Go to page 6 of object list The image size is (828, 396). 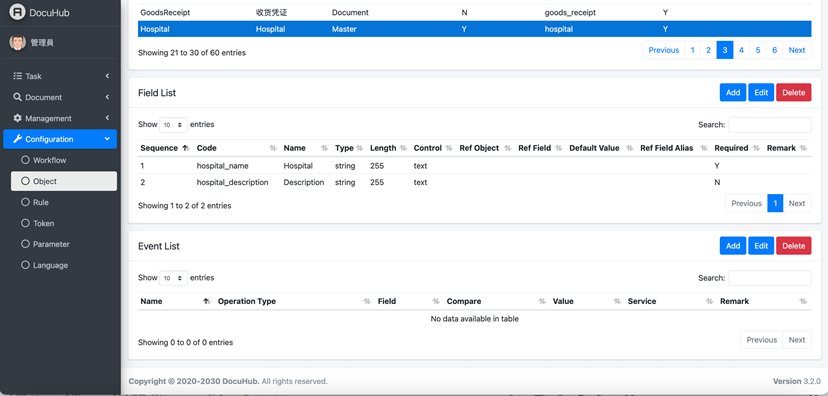(775, 50)
